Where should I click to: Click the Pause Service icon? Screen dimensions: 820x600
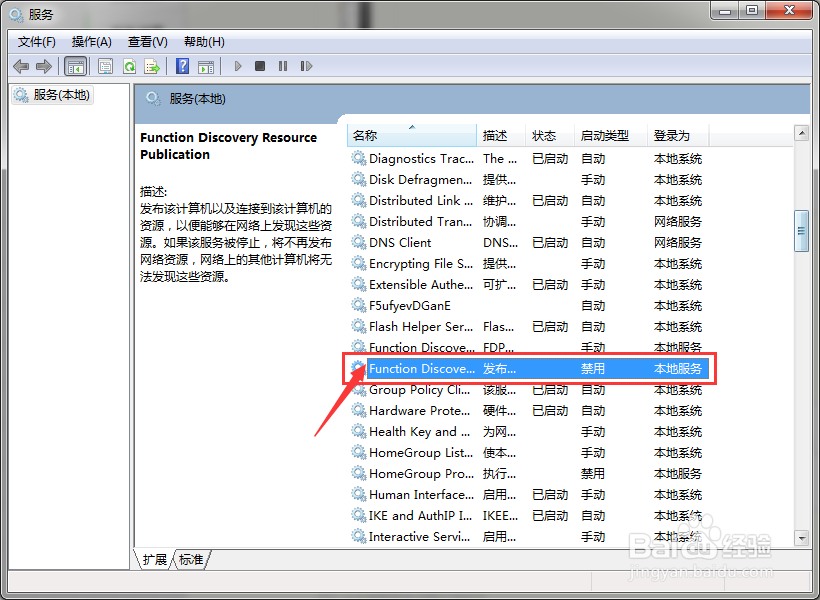(283, 66)
